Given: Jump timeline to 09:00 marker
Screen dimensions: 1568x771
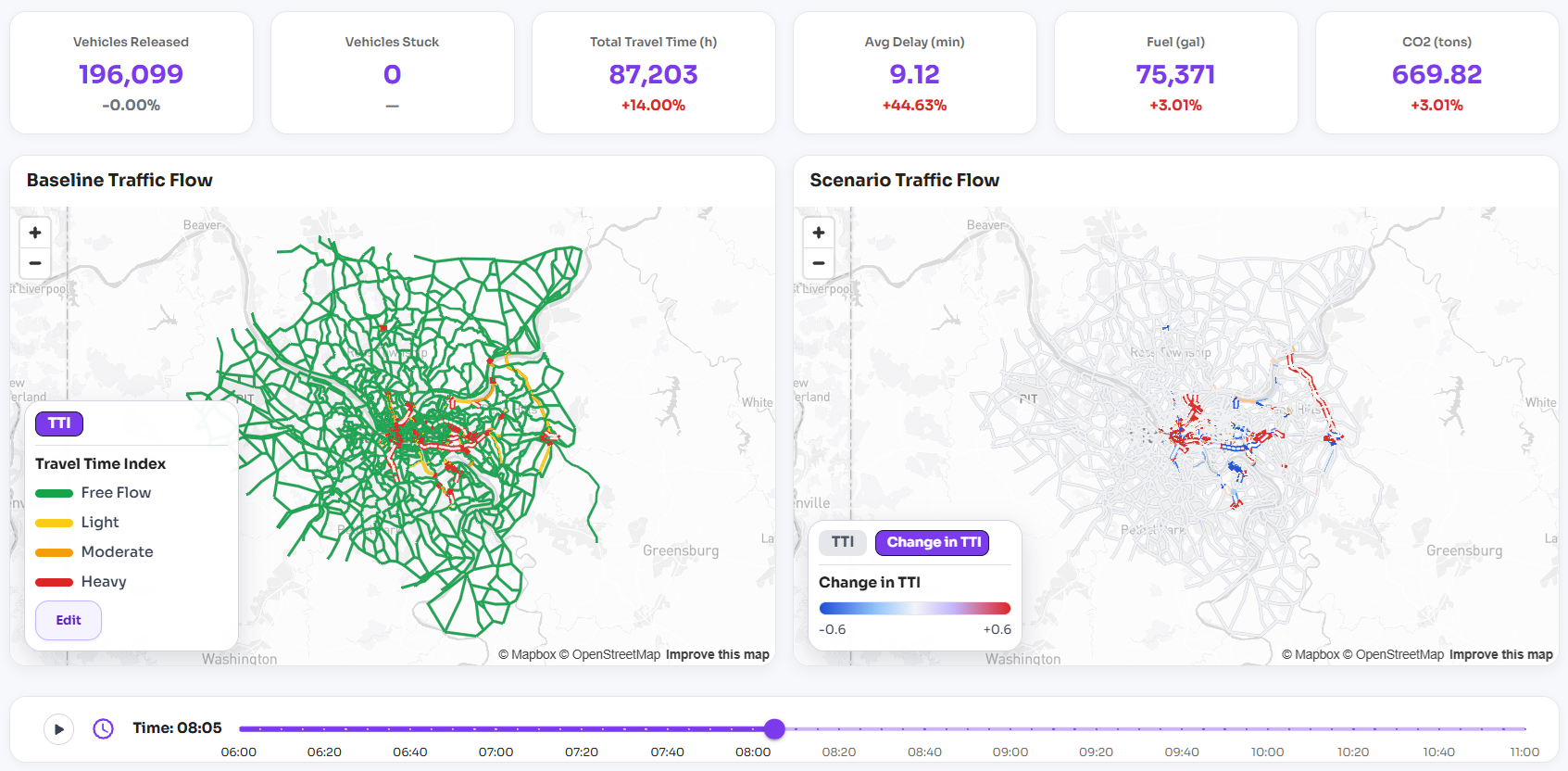Looking at the screenshot, I should pyautogui.click(x=1010, y=752).
